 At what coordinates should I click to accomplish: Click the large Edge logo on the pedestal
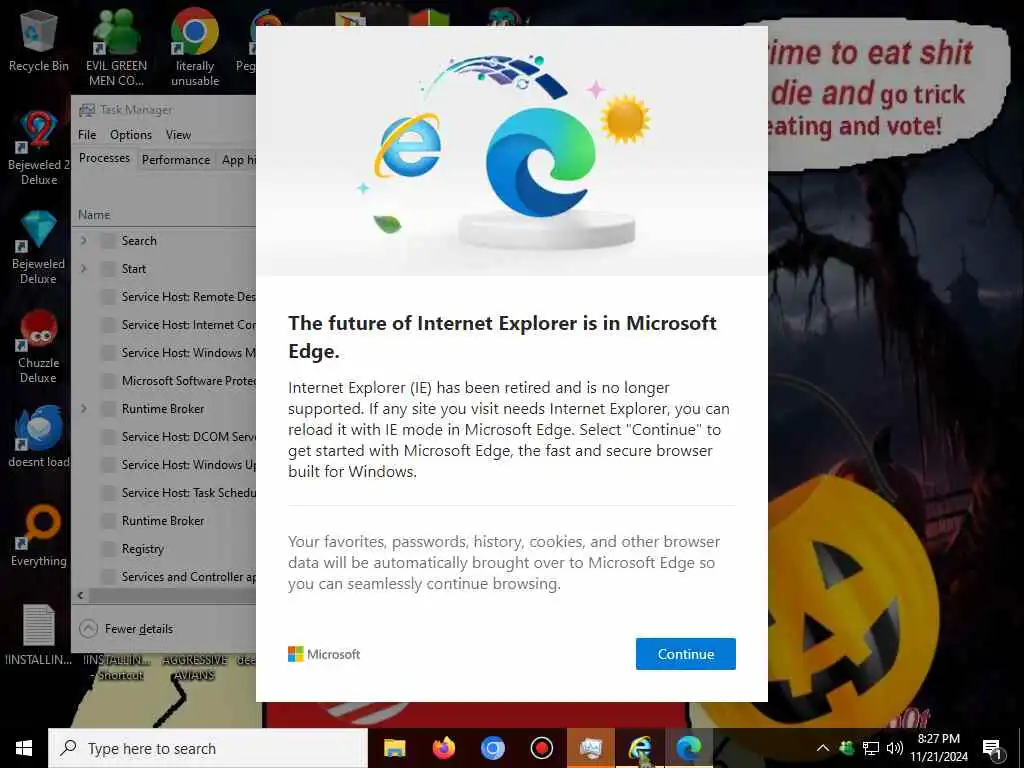(x=541, y=162)
